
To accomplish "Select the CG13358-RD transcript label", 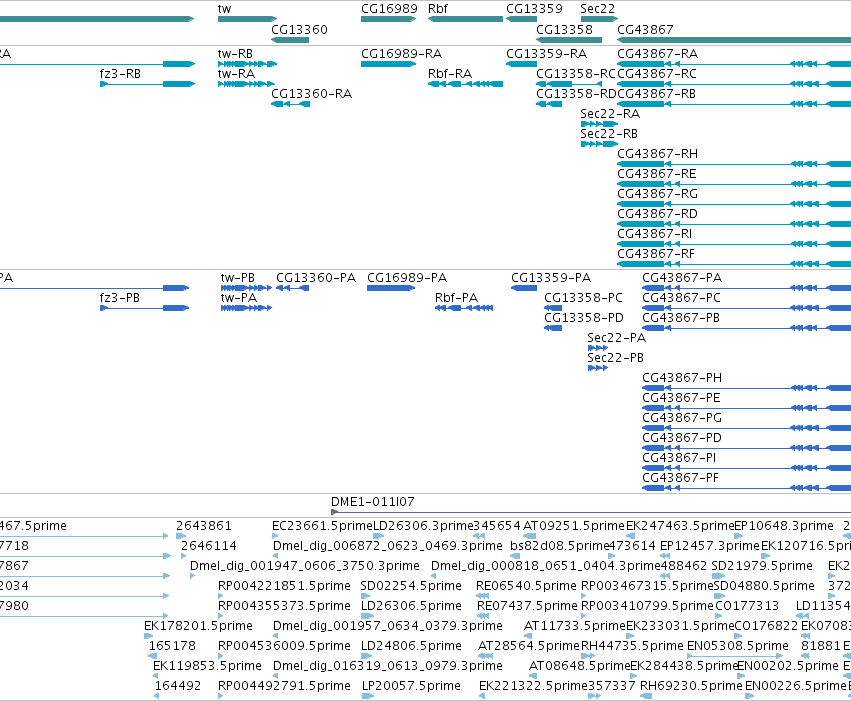I will click(576, 94).
